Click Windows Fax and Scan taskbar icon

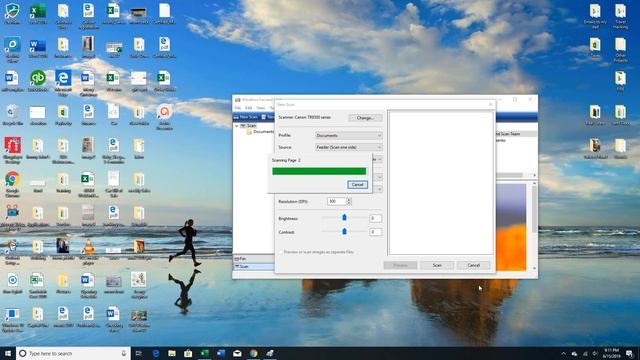pyautogui.click(x=270, y=353)
